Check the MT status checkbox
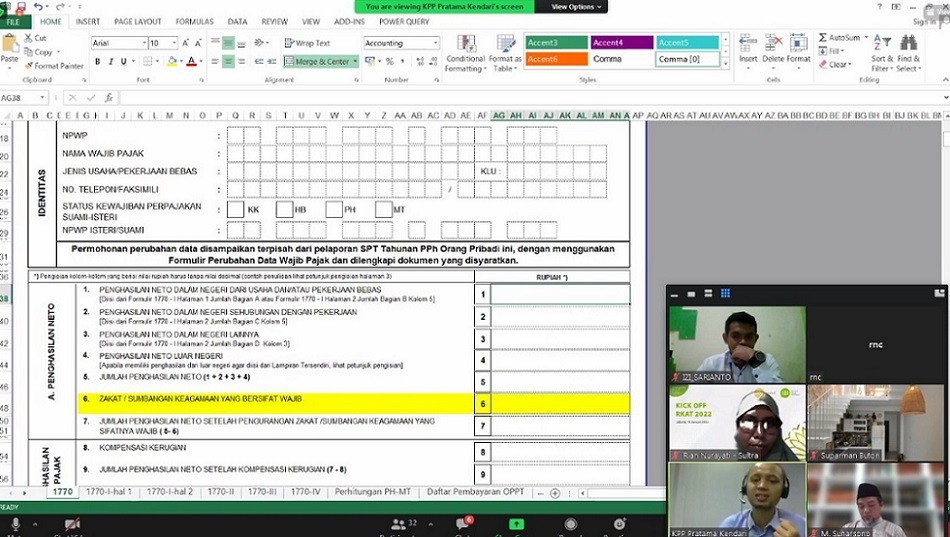 (383, 210)
